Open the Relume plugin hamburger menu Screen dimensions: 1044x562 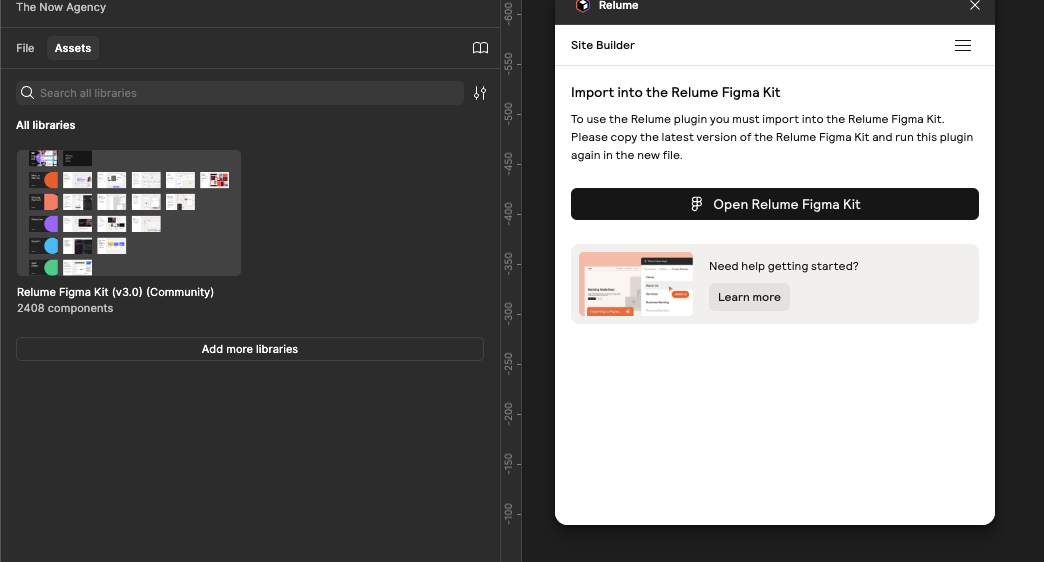(963, 45)
